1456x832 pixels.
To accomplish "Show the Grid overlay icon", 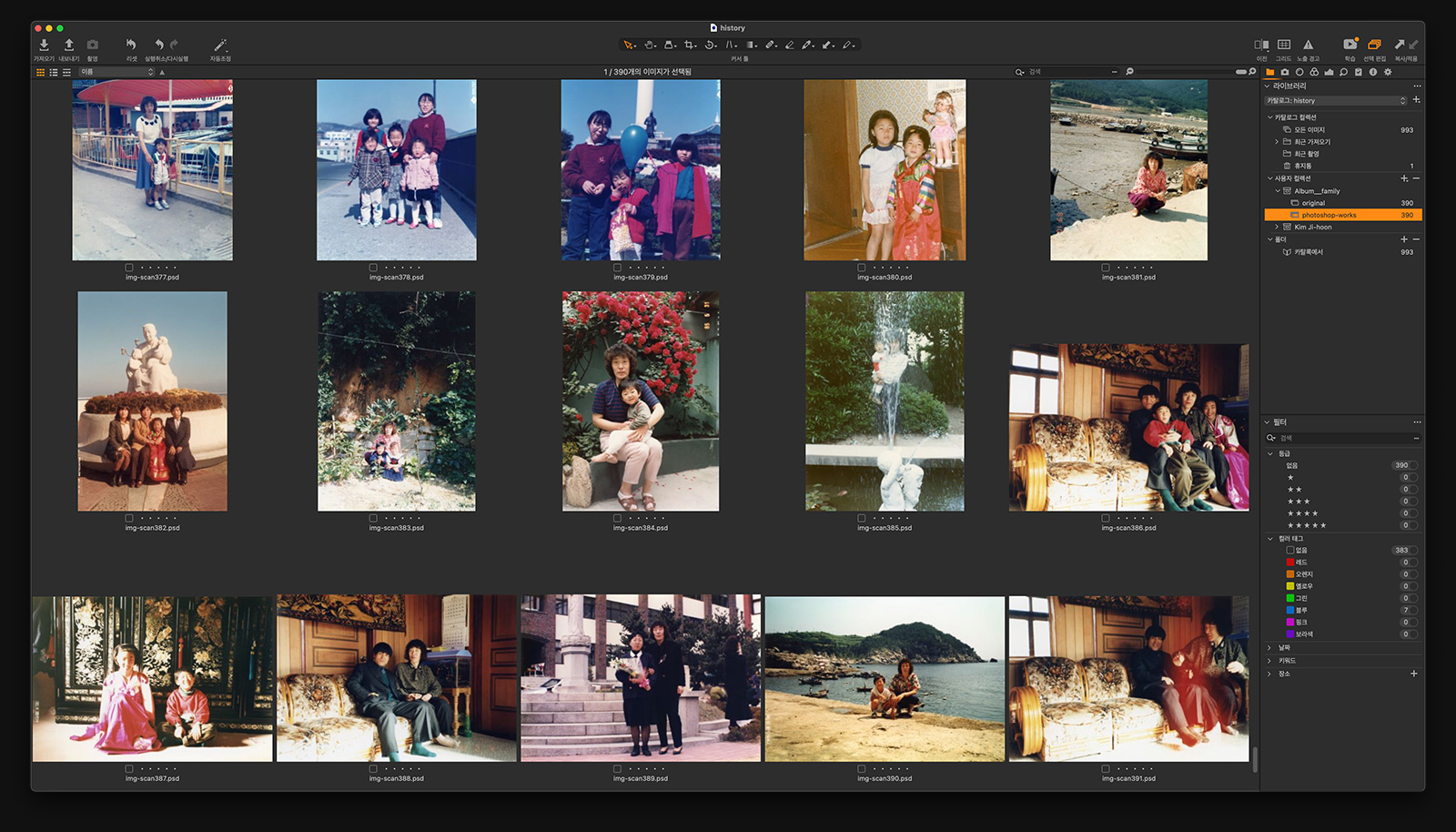I will click(x=1284, y=45).
